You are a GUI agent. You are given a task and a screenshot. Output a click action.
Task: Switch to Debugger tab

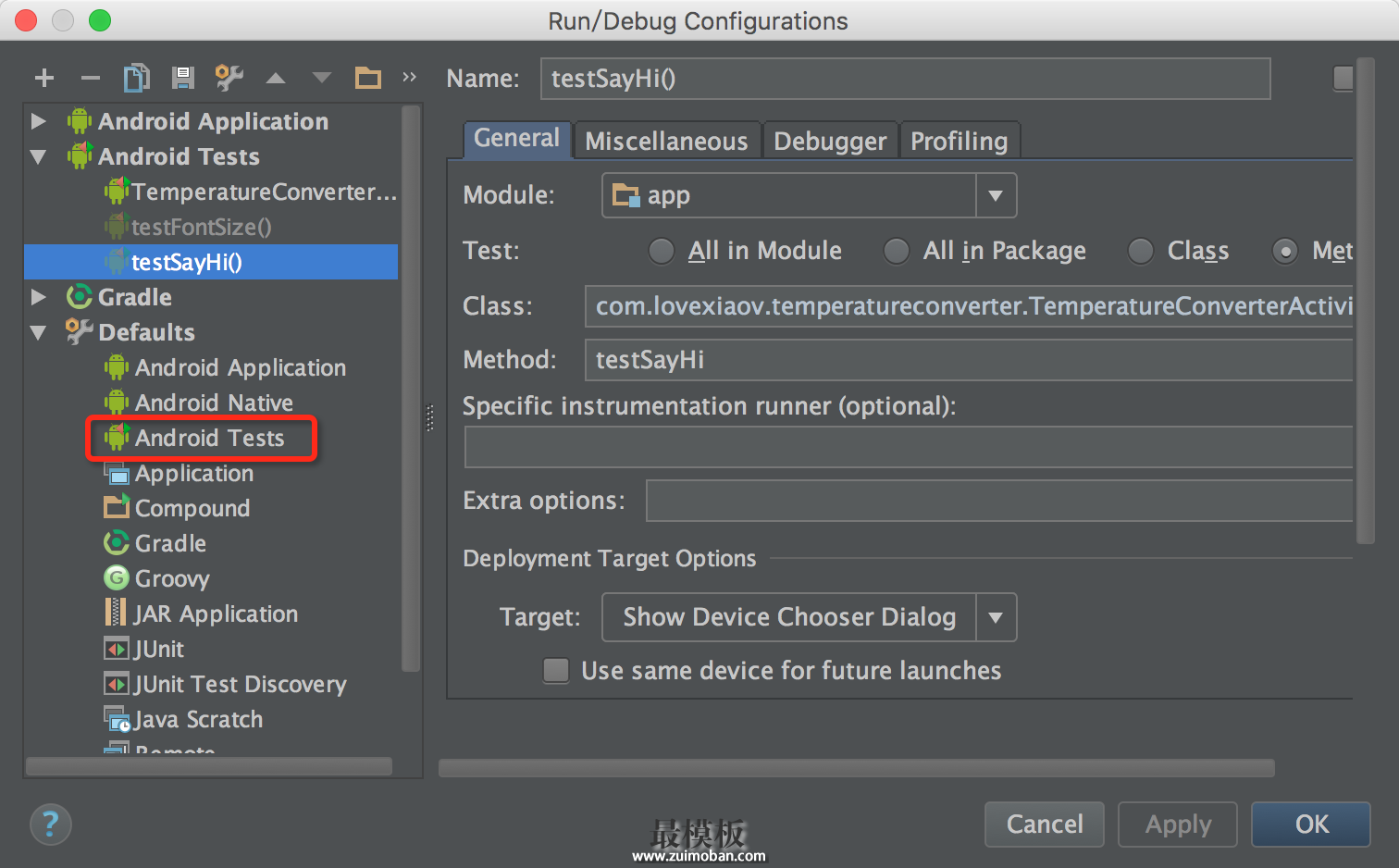[x=830, y=141]
